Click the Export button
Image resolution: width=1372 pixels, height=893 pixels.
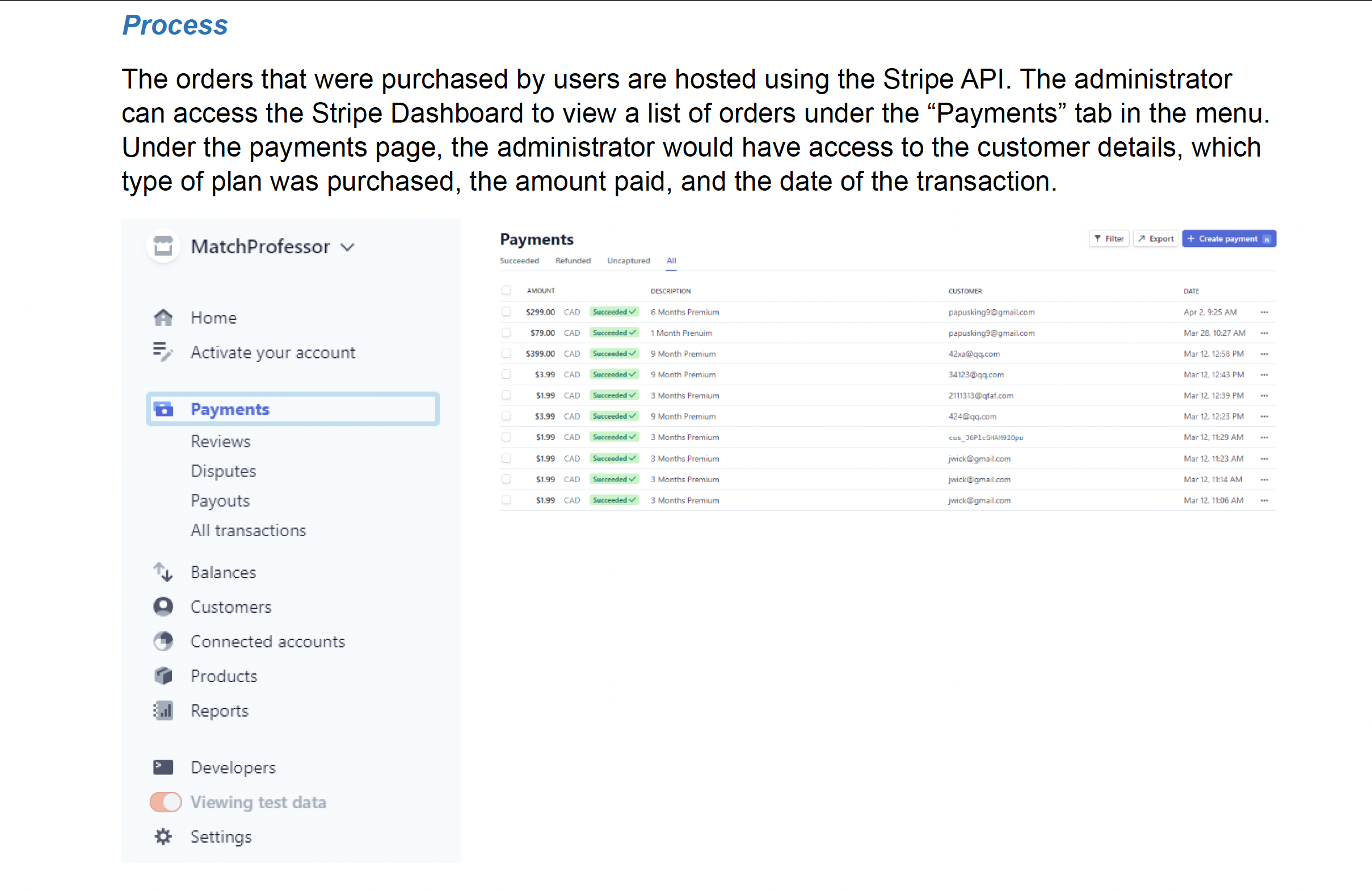[x=1156, y=239]
